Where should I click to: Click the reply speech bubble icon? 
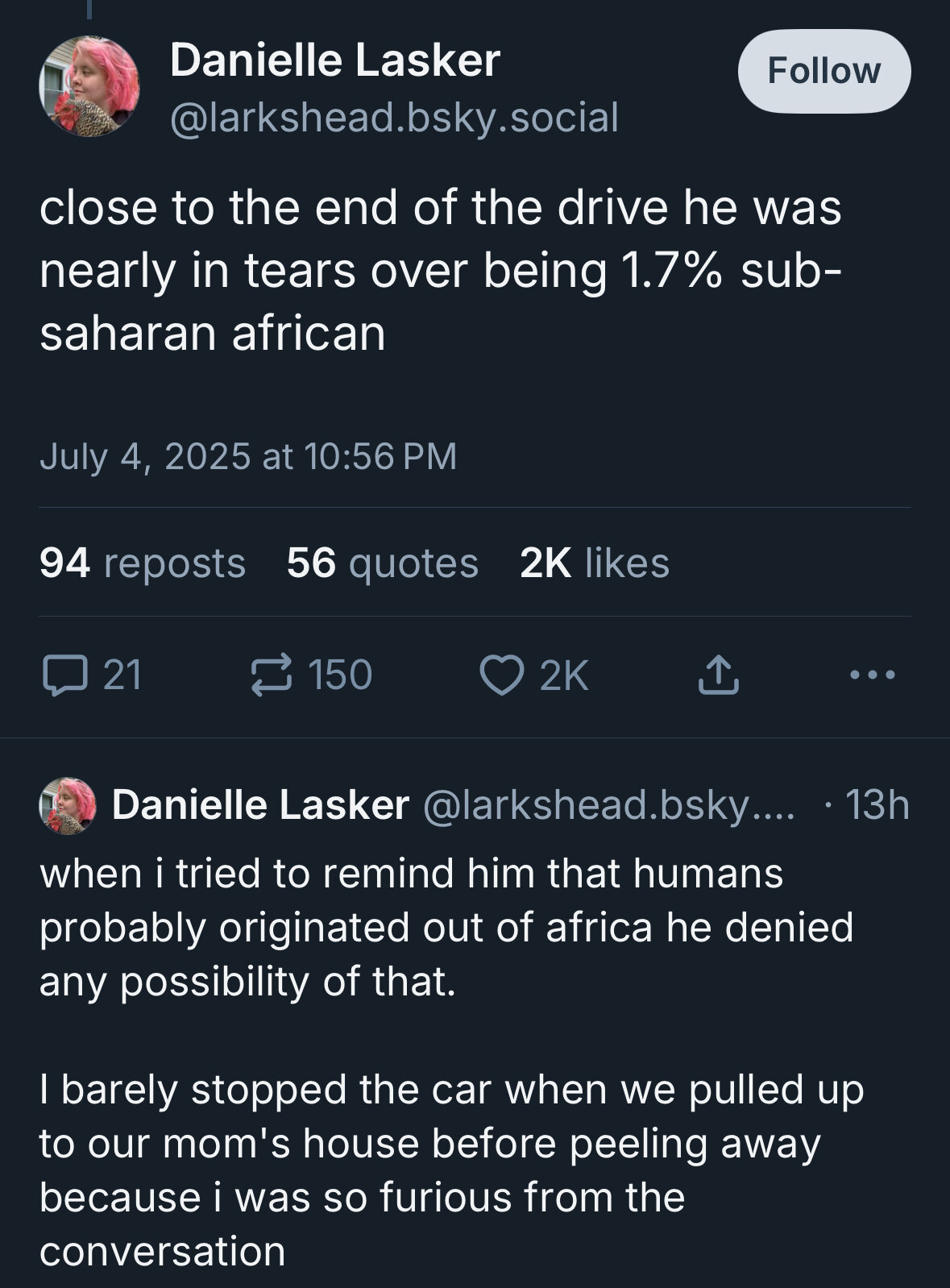pyautogui.click(x=64, y=675)
